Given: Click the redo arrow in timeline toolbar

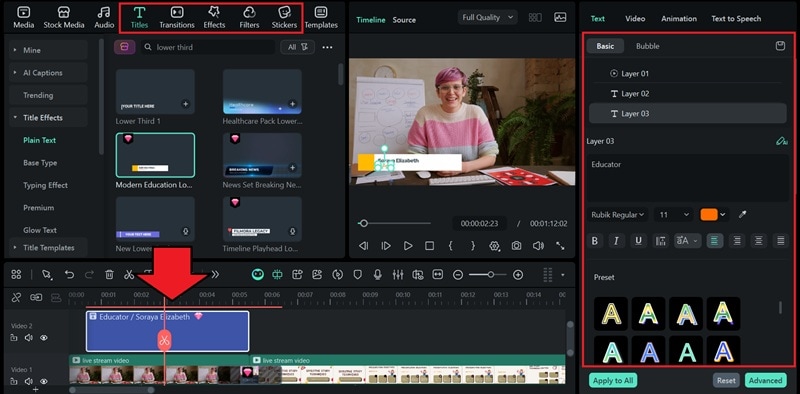Looking at the screenshot, I should pos(89,275).
